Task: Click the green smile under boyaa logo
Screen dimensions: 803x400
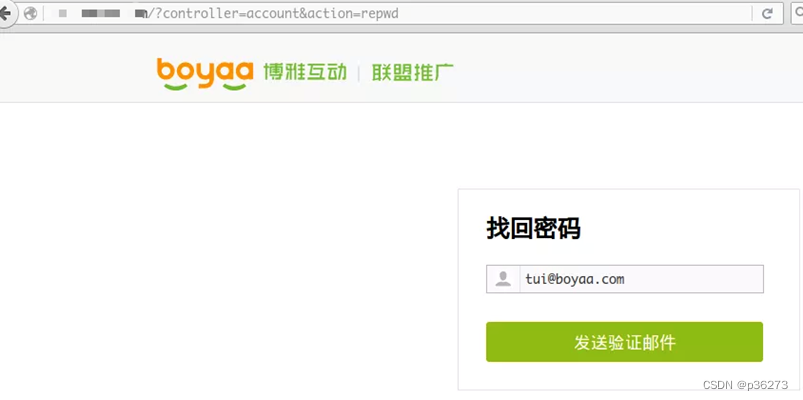Action: 175,88
